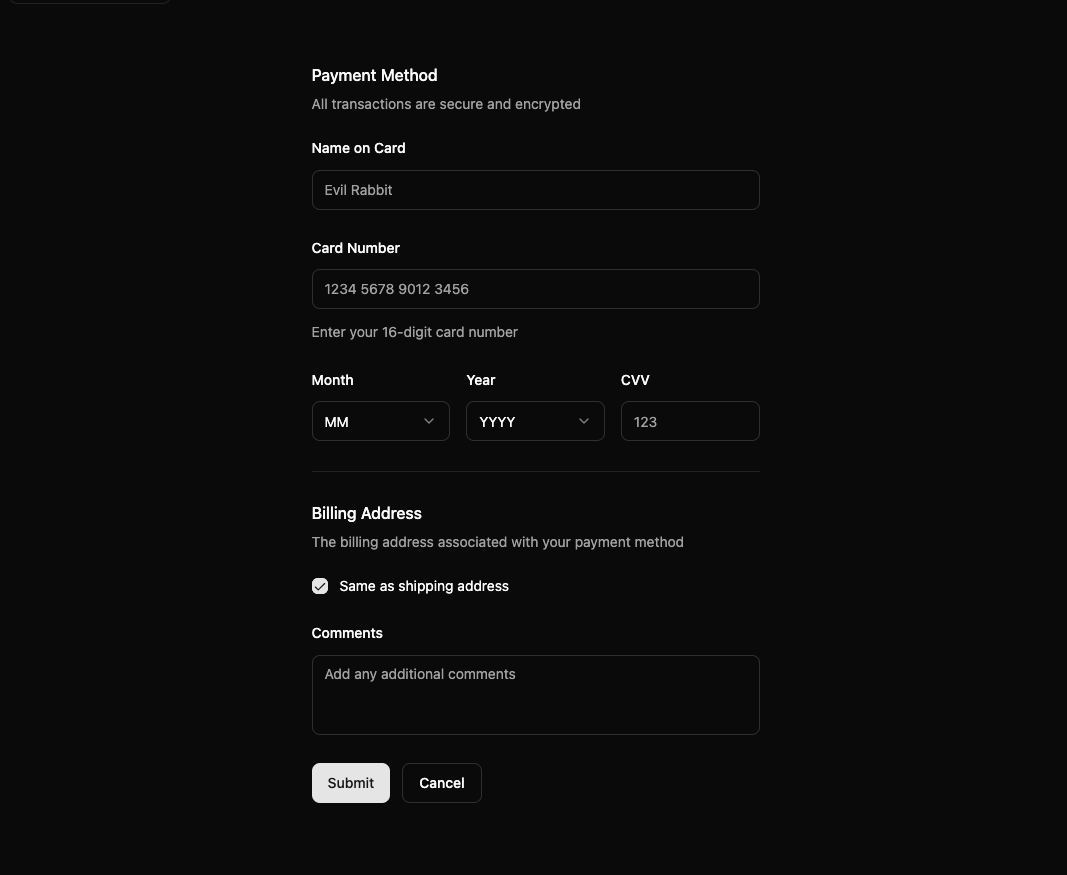Open the YYYY expiration year dropdown

pos(536,421)
